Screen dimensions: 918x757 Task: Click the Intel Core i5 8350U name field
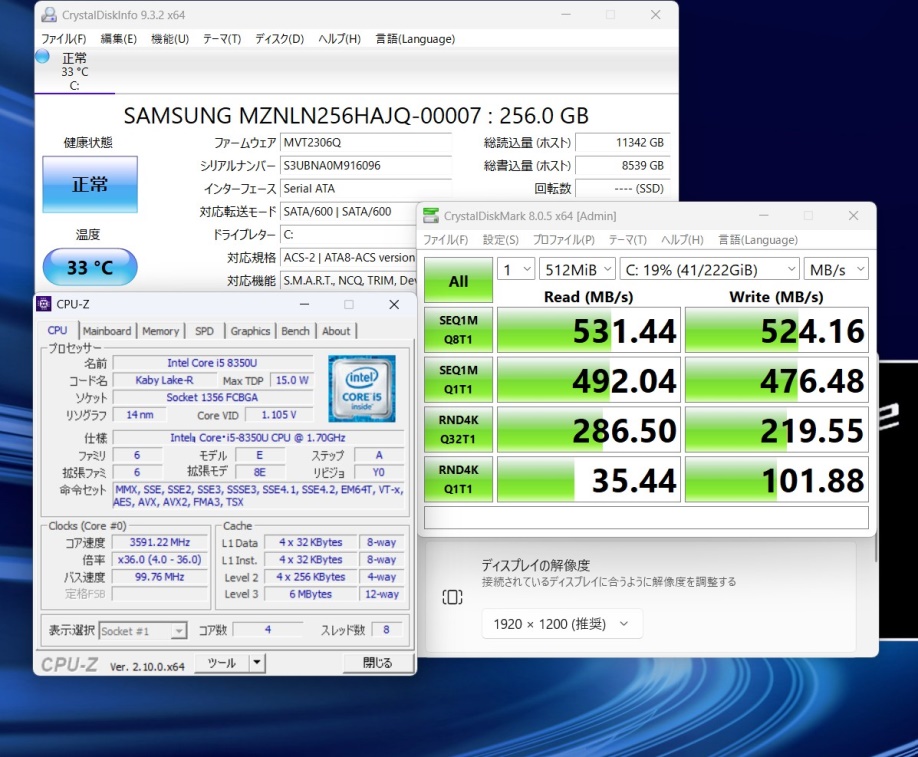213,363
